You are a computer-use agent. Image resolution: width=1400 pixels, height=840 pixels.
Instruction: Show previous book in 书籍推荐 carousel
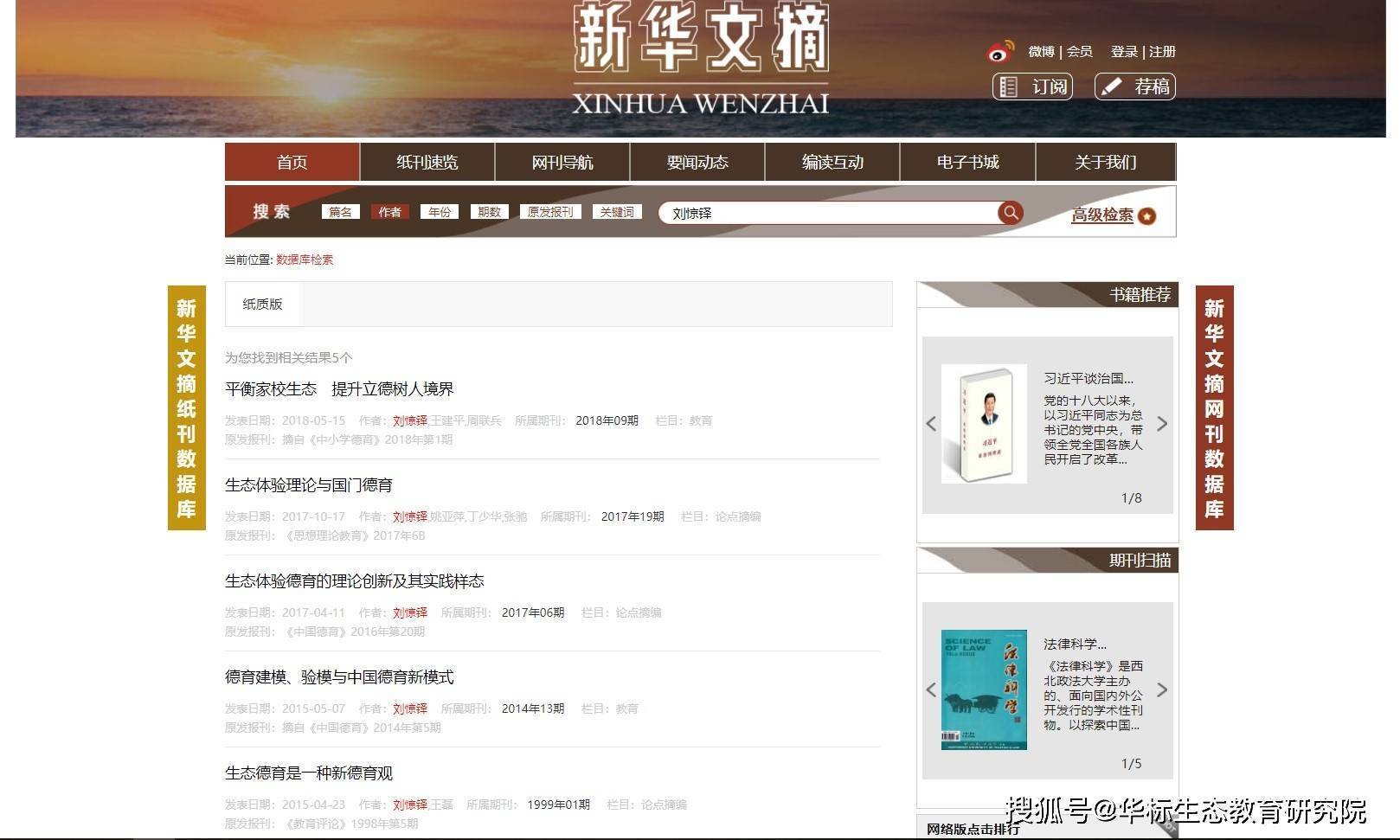pos(931,424)
